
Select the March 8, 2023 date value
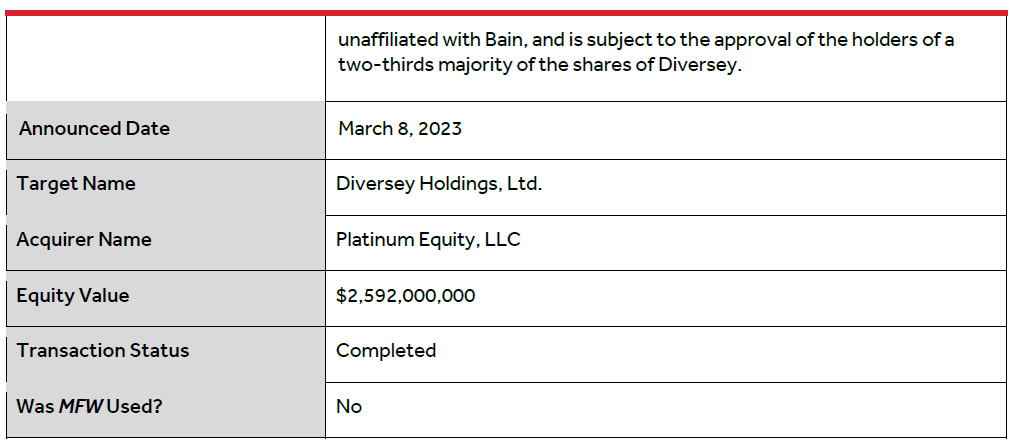click(x=400, y=129)
